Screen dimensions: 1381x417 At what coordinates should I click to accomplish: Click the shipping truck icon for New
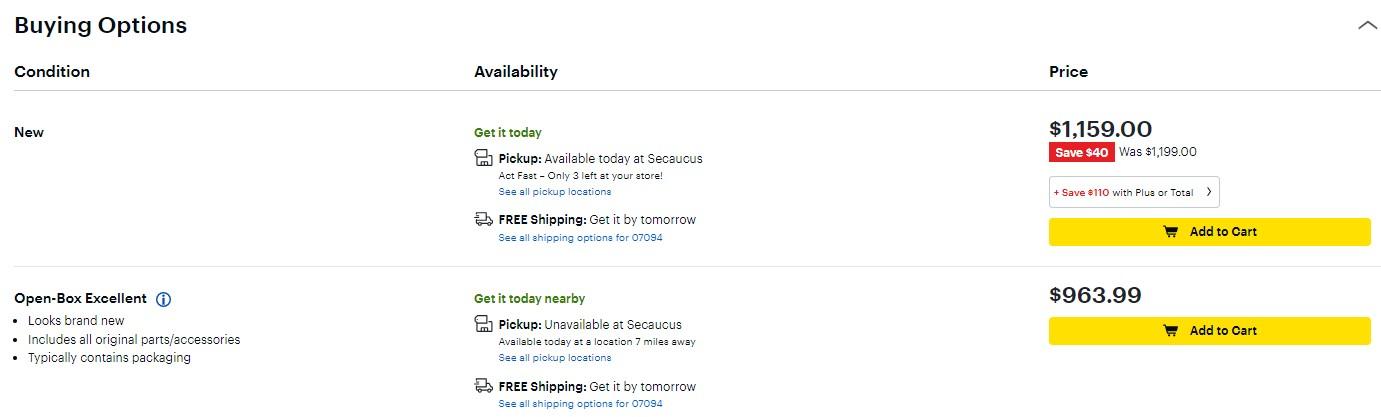(x=484, y=220)
